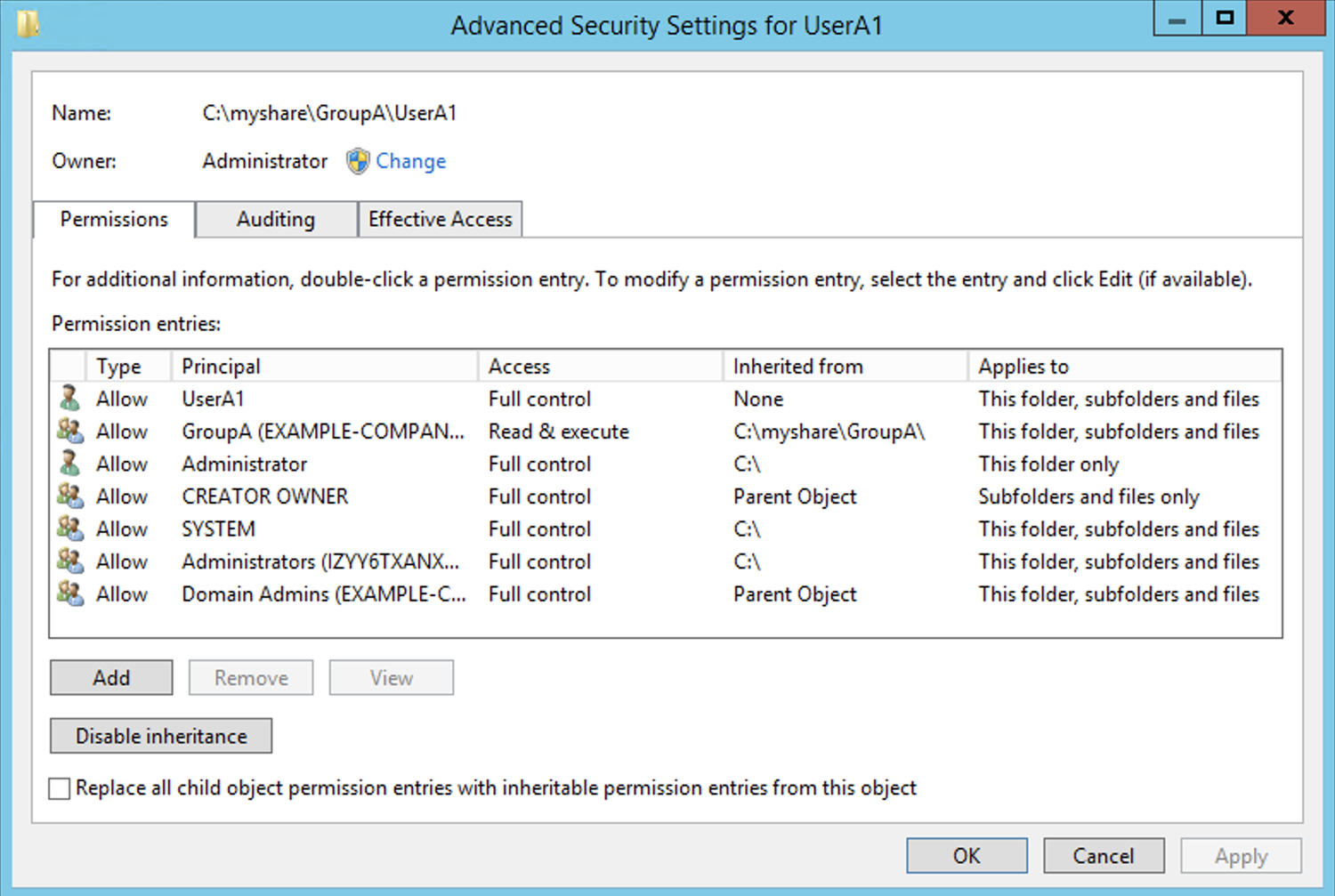1335x896 pixels.
Task: Switch to the Auditing tab
Action: 276,220
